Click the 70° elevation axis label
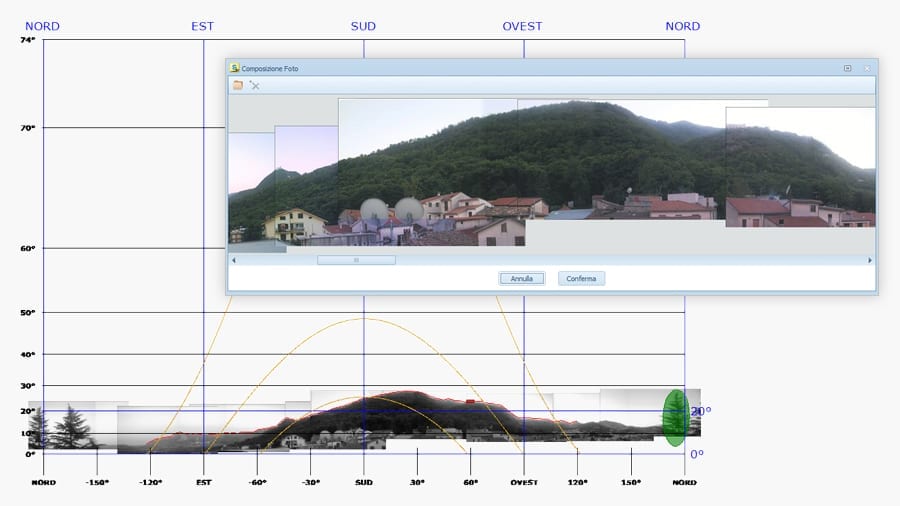Viewport: 900px width, 506px height. pyautogui.click(x=27, y=128)
